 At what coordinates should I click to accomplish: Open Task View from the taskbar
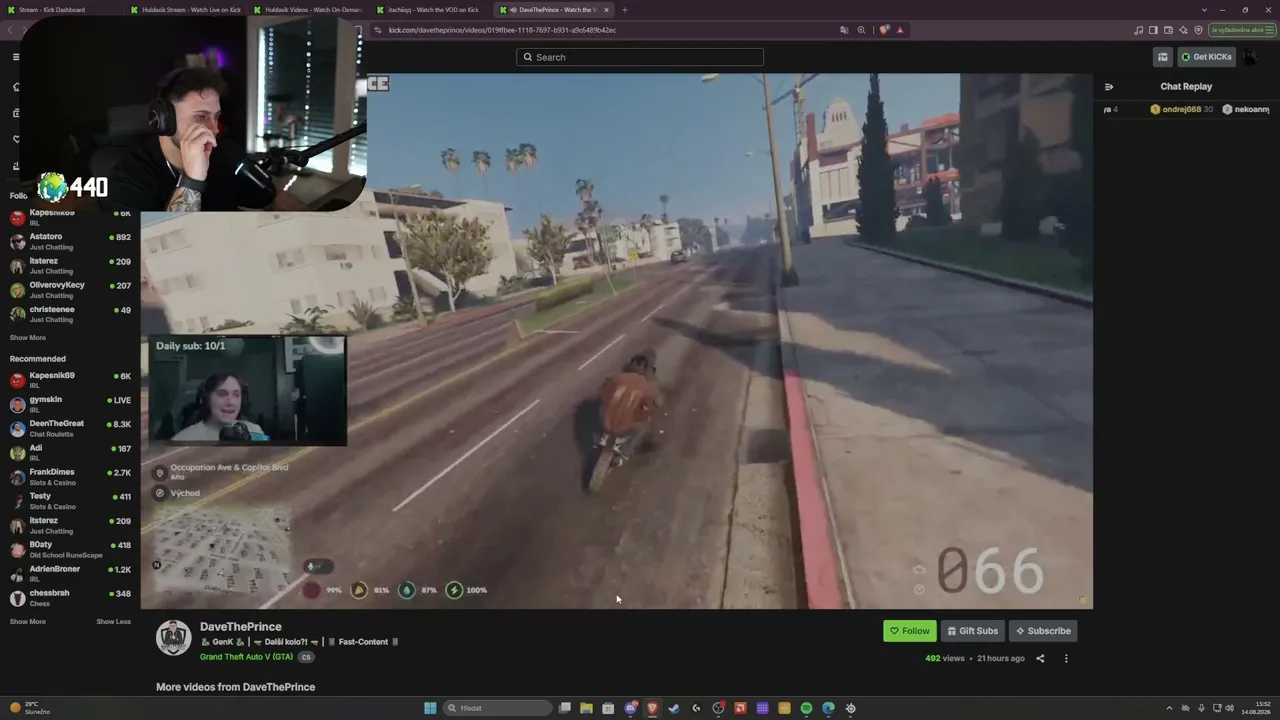564,708
